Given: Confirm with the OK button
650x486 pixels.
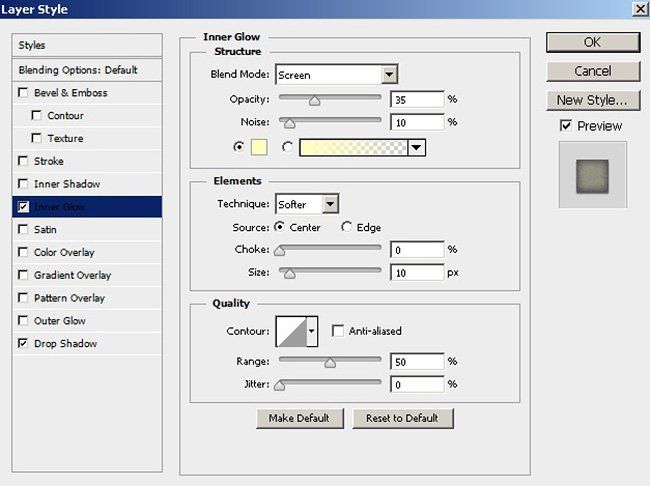Looking at the screenshot, I should coord(593,42).
